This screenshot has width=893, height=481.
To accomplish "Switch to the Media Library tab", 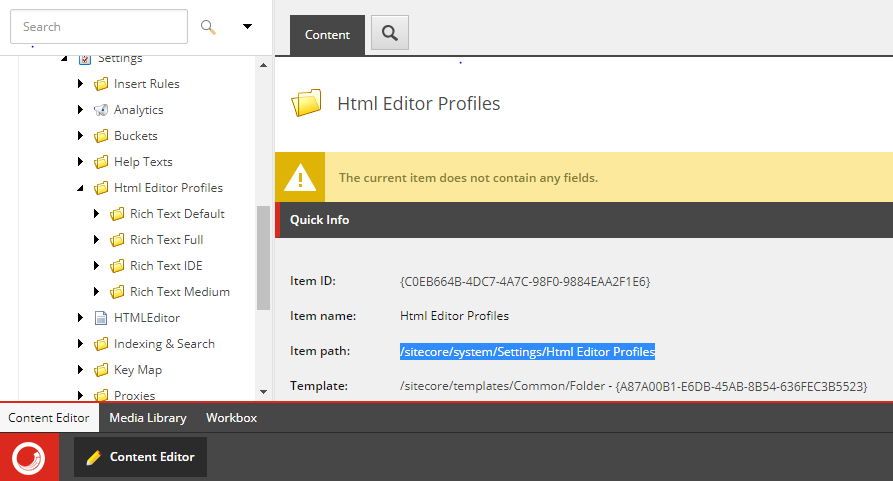I will [x=148, y=418].
